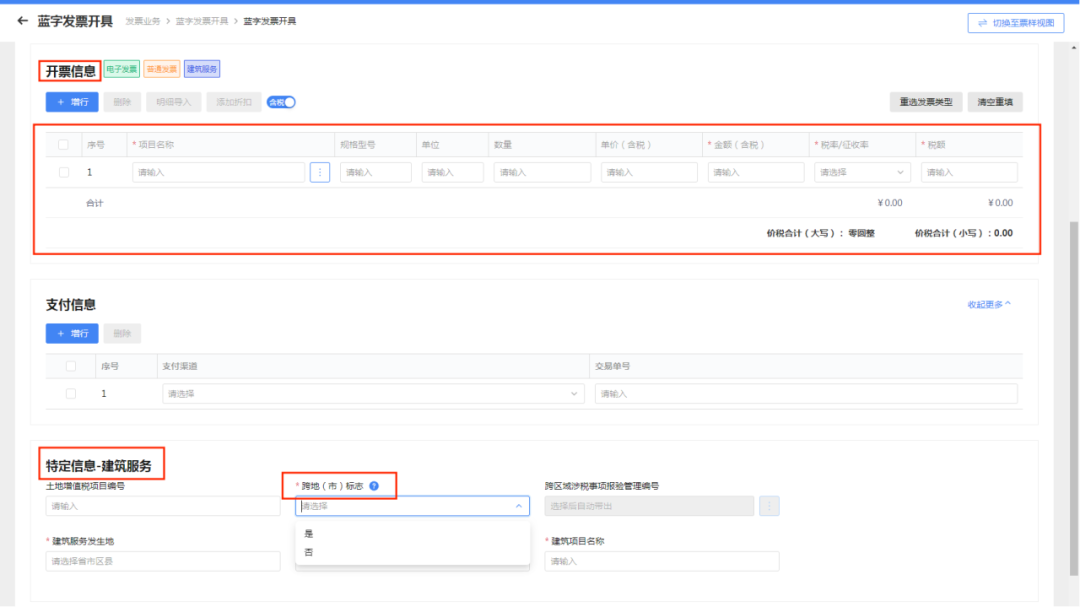Click the vertical scrollbar on the right
The width and height of the screenshot is (1080, 607).
pos(1074,398)
